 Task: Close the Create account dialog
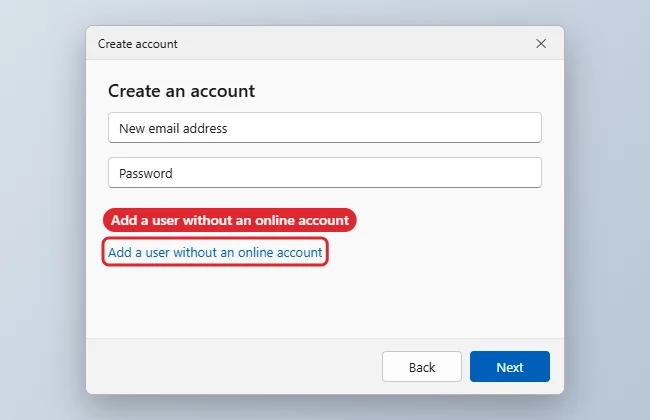(541, 44)
